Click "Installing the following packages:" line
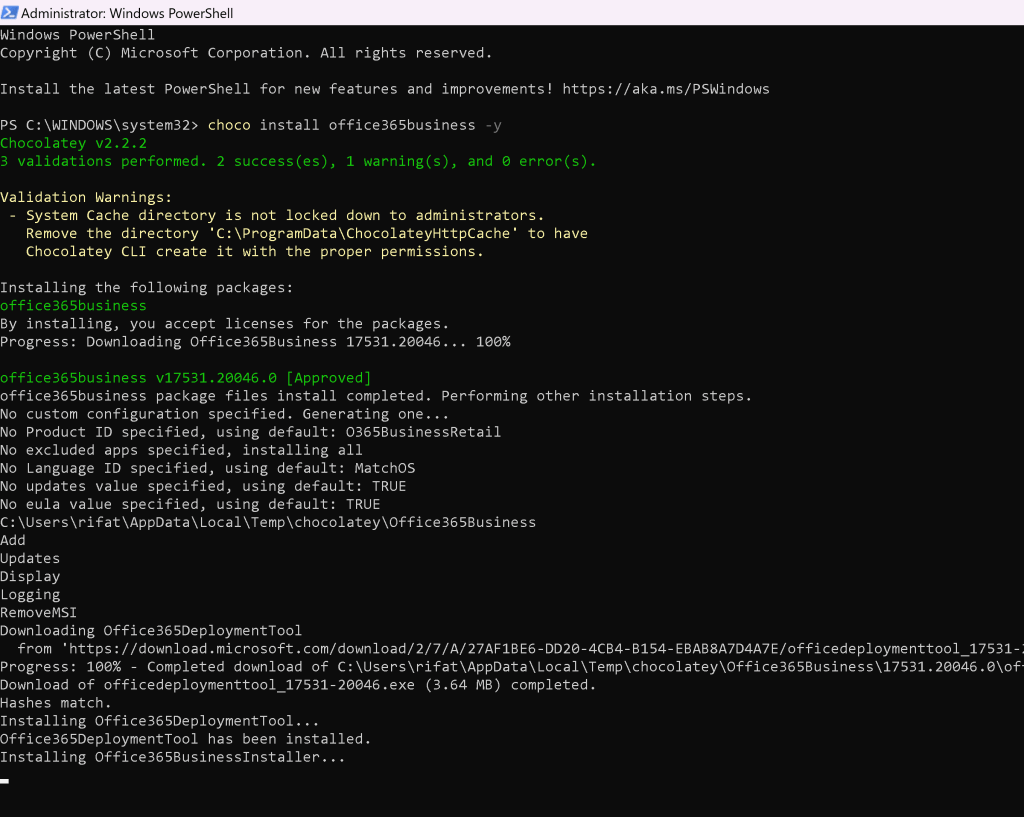This screenshot has width=1024, height=817. tap(147, 287)
